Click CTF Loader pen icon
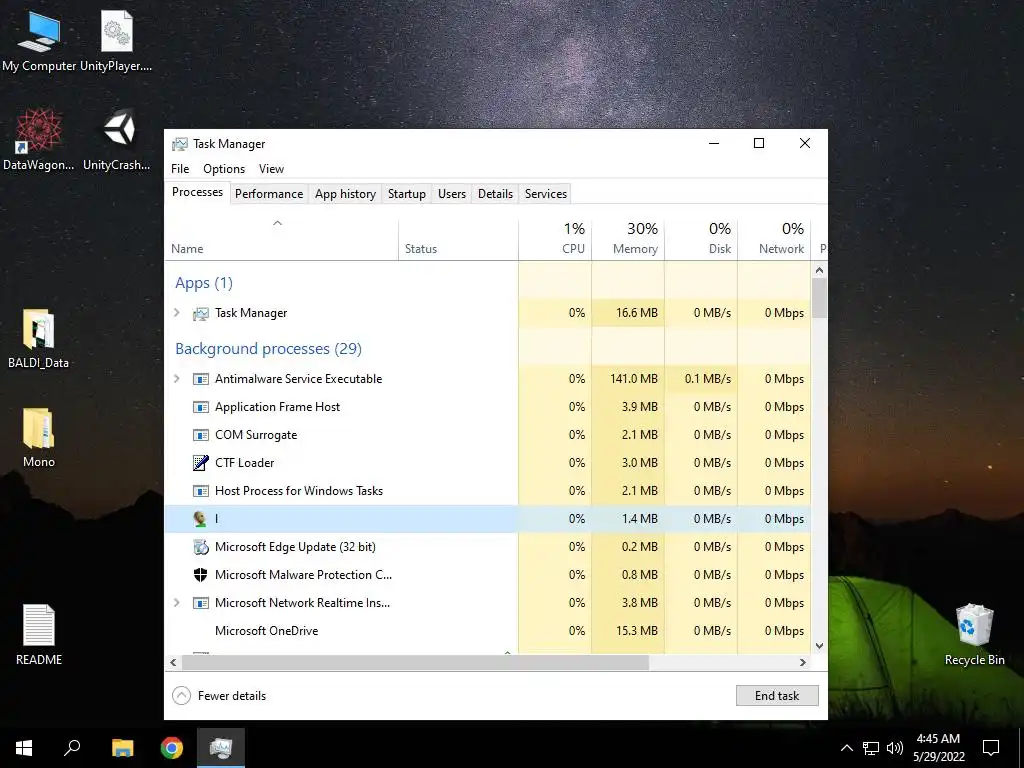 click(x=200, y=463)
